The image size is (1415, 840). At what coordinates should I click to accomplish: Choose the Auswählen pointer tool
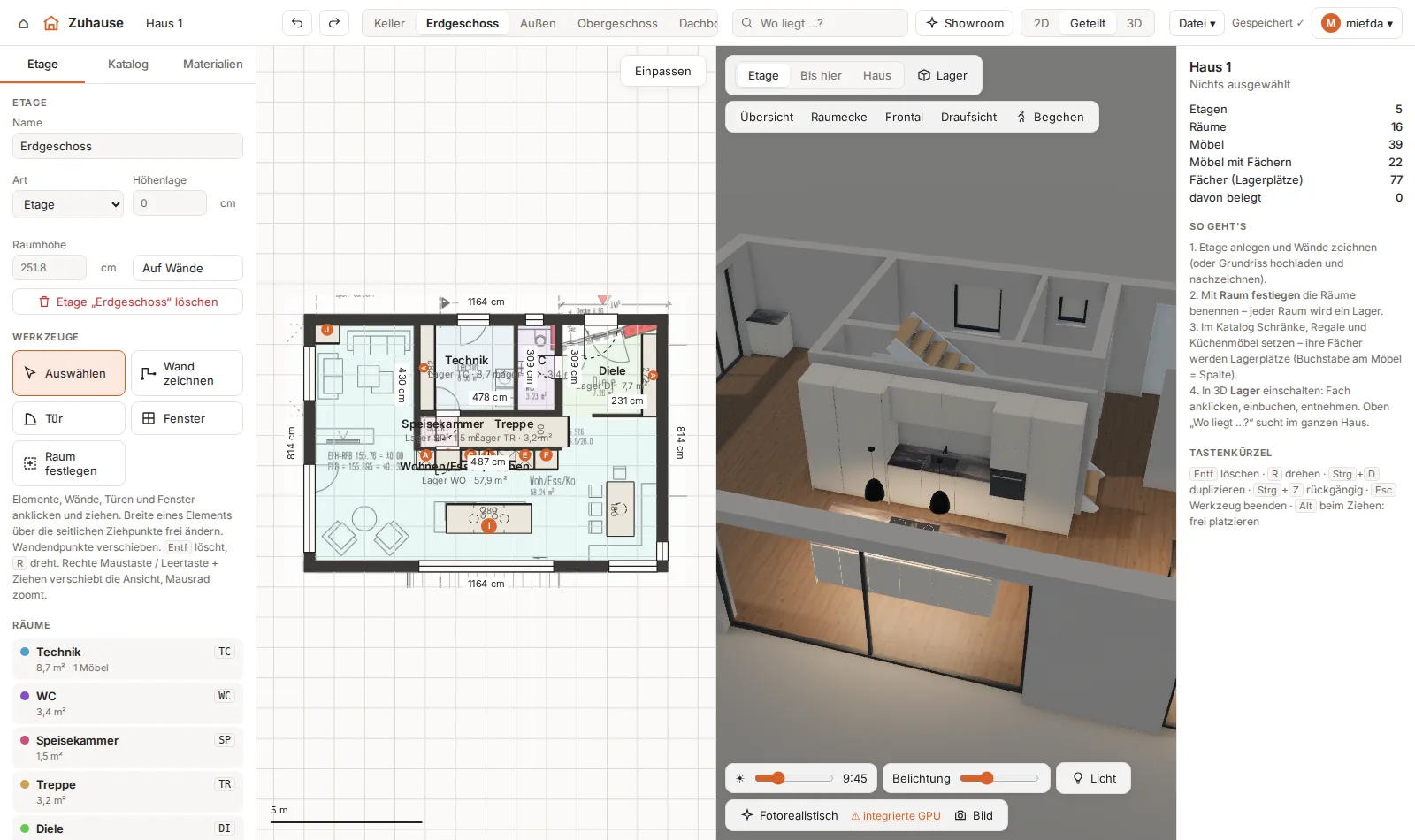[x=69, y=373]
